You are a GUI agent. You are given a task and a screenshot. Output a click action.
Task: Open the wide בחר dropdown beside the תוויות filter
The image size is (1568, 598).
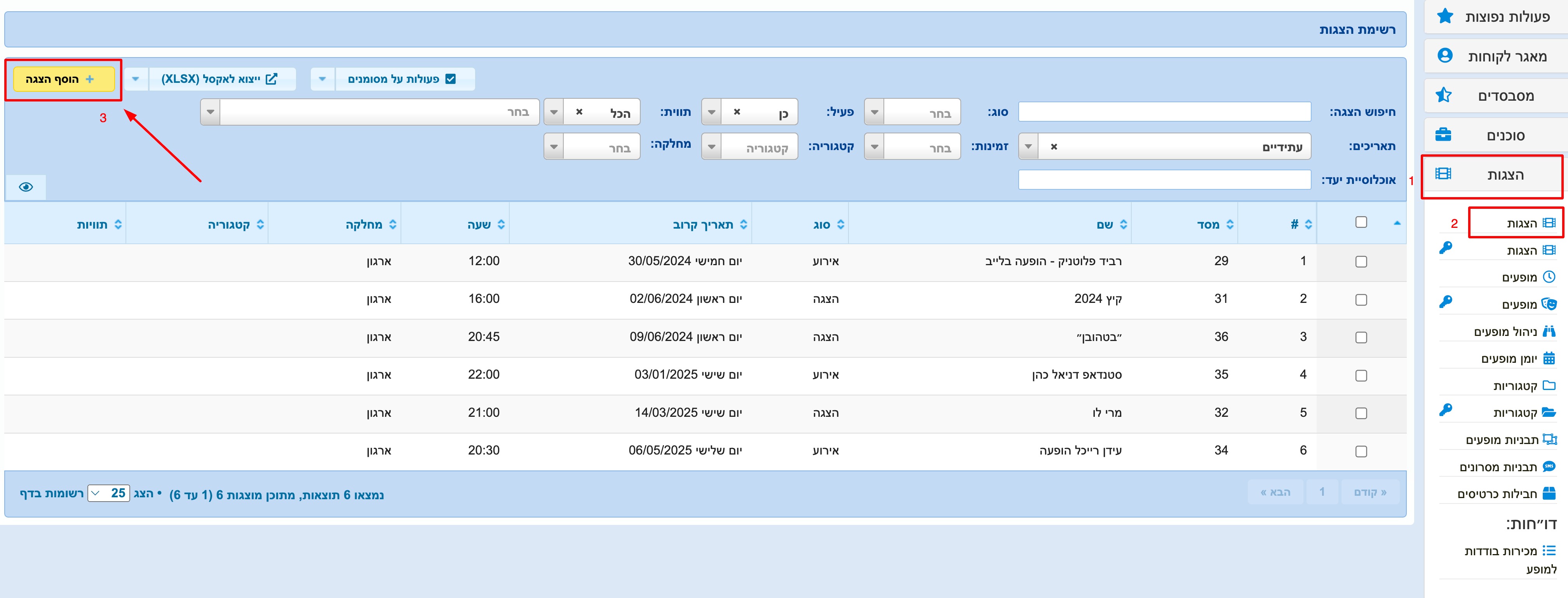point(370,112)
